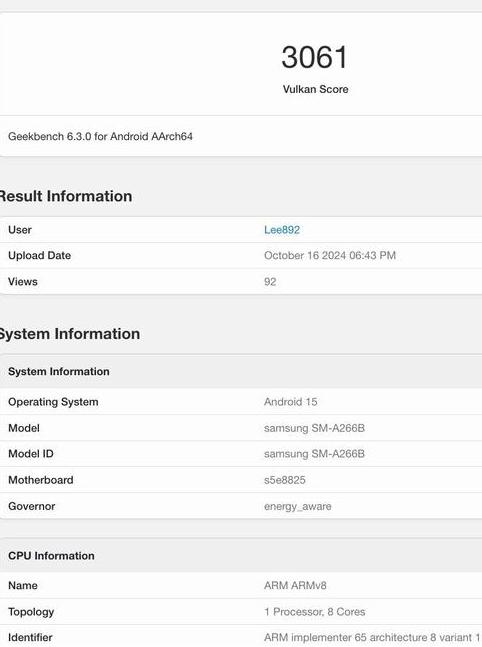Select the Vulkan Score label

point(315,89)
